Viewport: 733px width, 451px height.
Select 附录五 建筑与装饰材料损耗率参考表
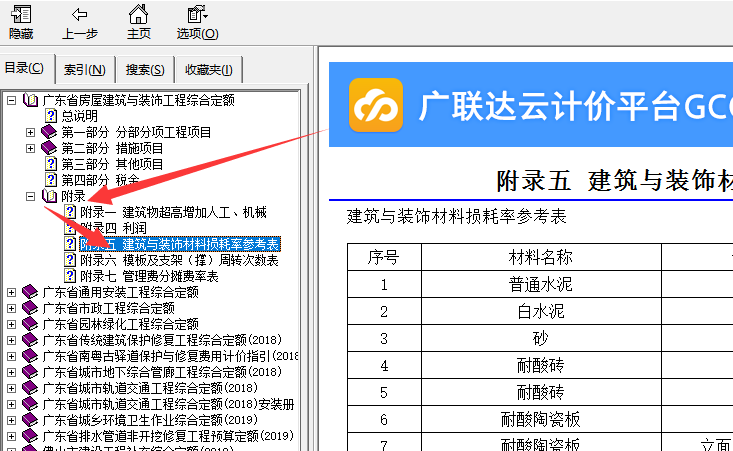[180, 244]
